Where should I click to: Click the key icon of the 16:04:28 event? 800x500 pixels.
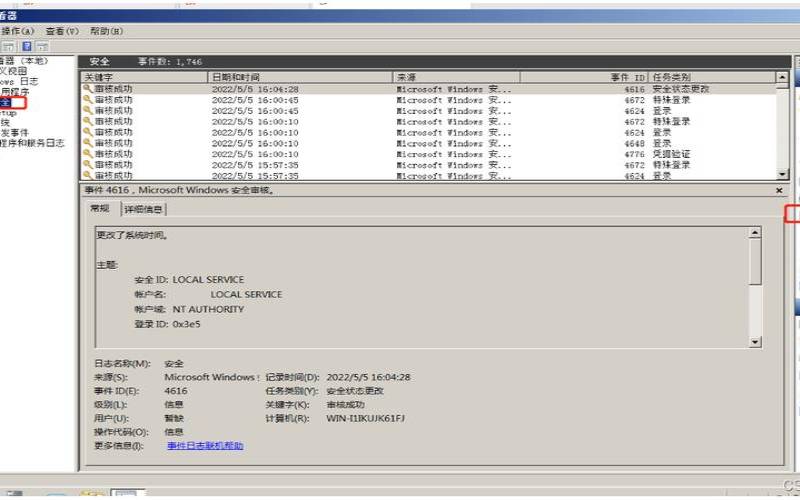coord(88,89)
